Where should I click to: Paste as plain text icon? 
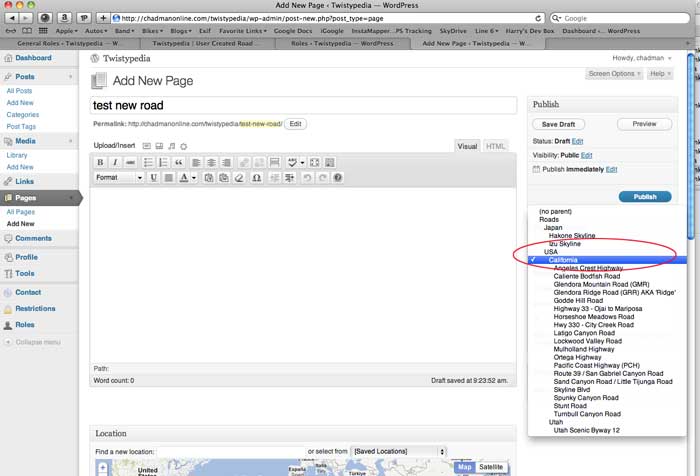[x=208, y=178]
